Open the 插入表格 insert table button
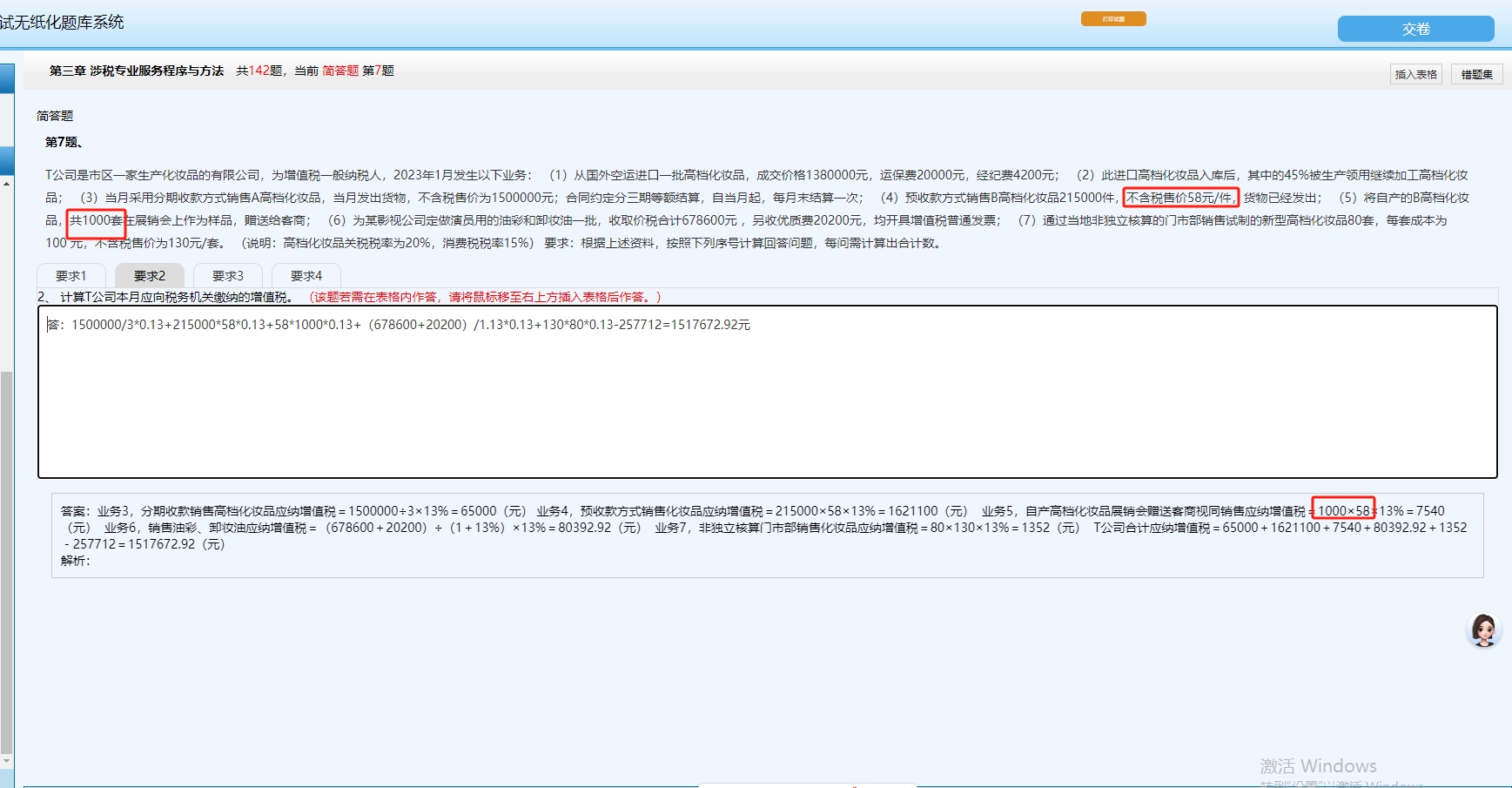1512x788 pixels. coord(1415,75)
